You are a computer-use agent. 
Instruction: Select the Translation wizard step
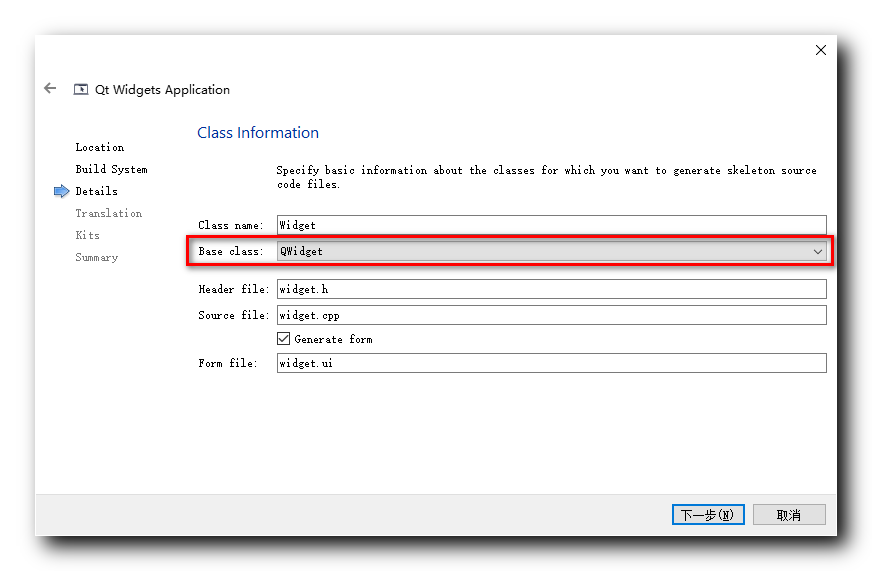click(108, 213)
